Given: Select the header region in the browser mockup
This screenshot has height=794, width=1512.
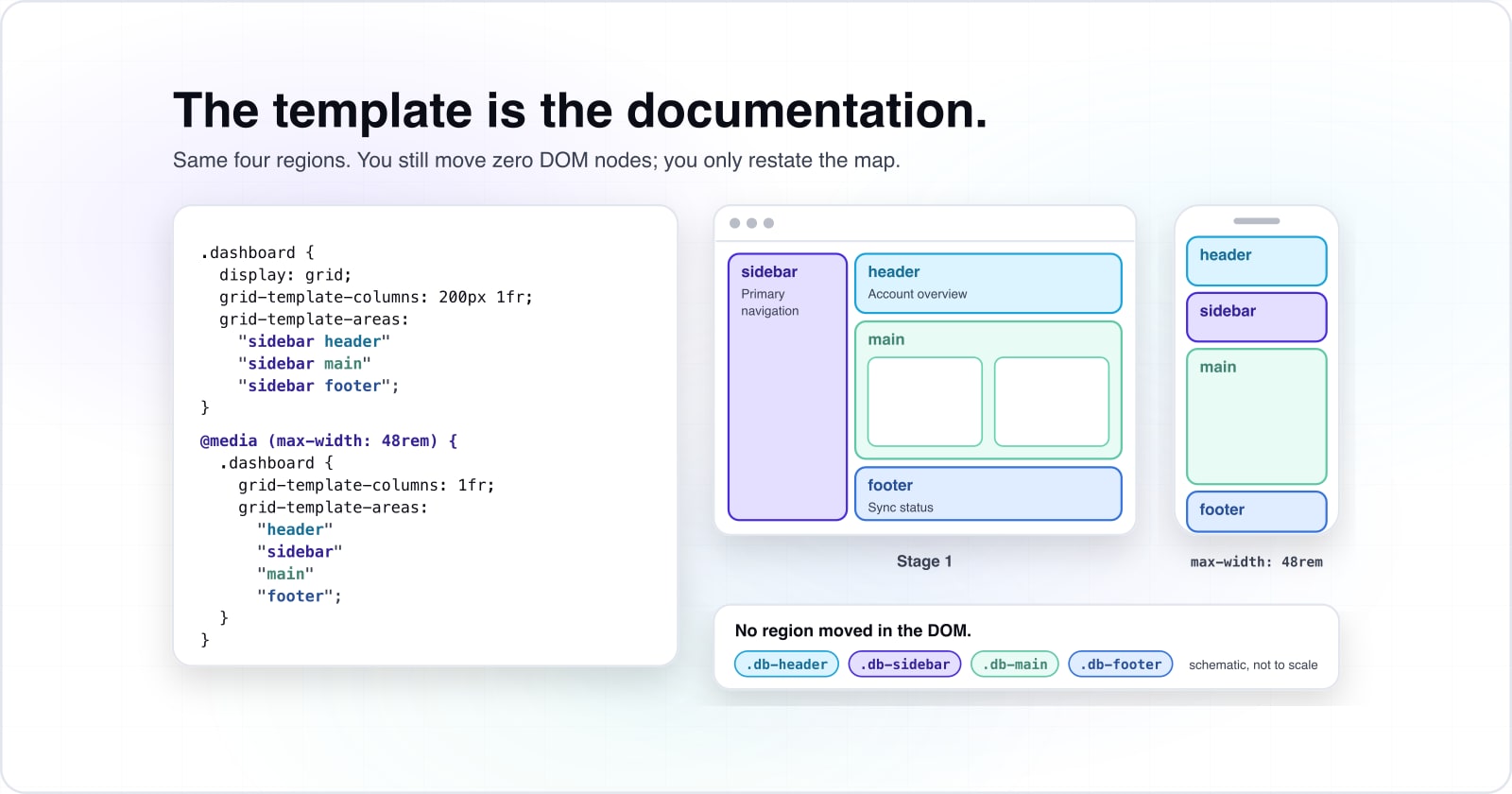Looking at the screenshot, I should (988, 283).
